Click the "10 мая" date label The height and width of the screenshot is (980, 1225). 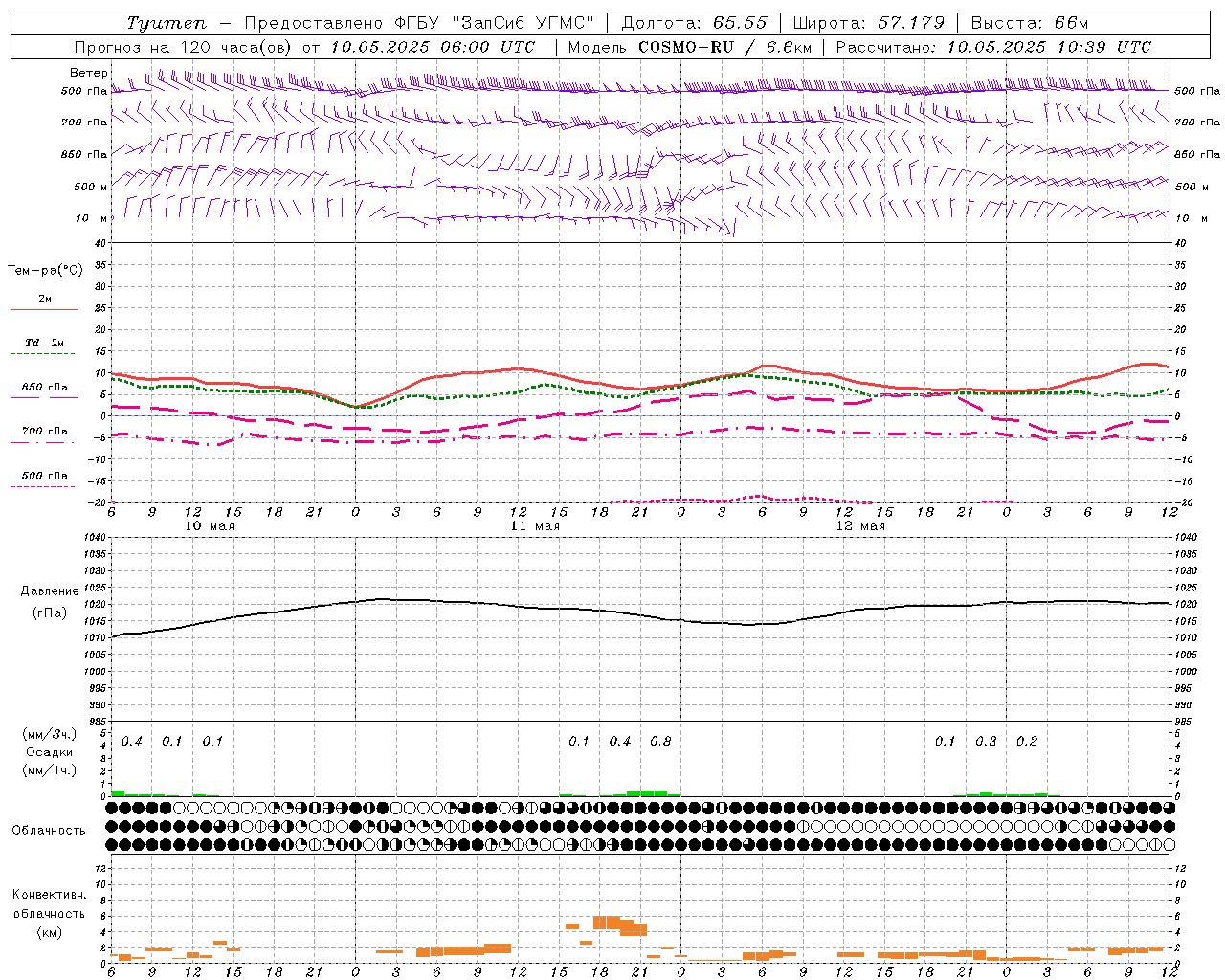click(210, 525)
